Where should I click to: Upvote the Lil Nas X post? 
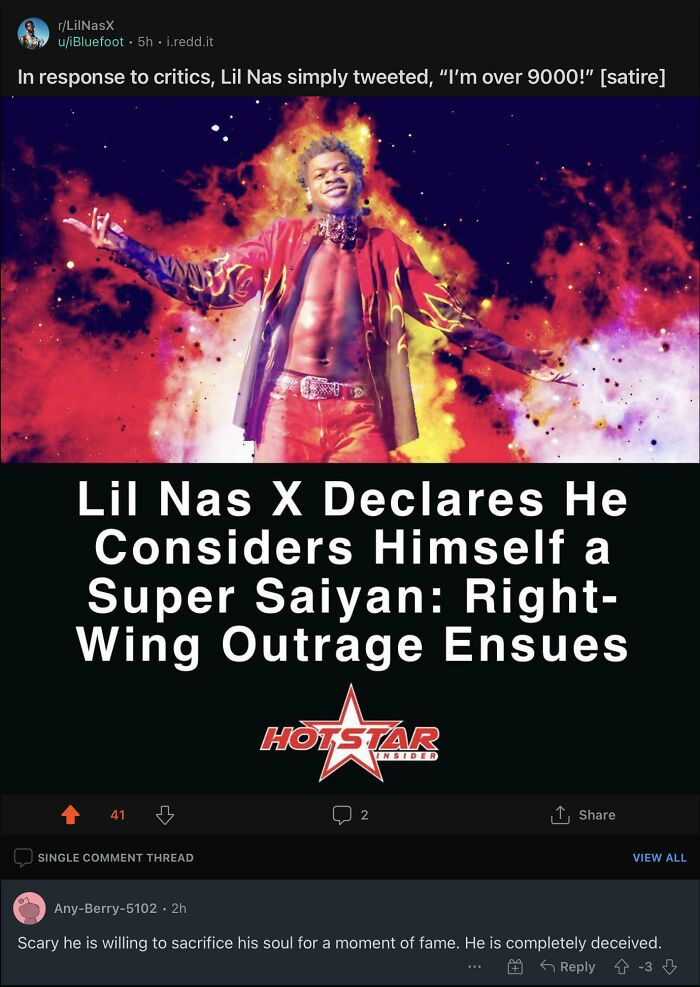click(71, 815)
